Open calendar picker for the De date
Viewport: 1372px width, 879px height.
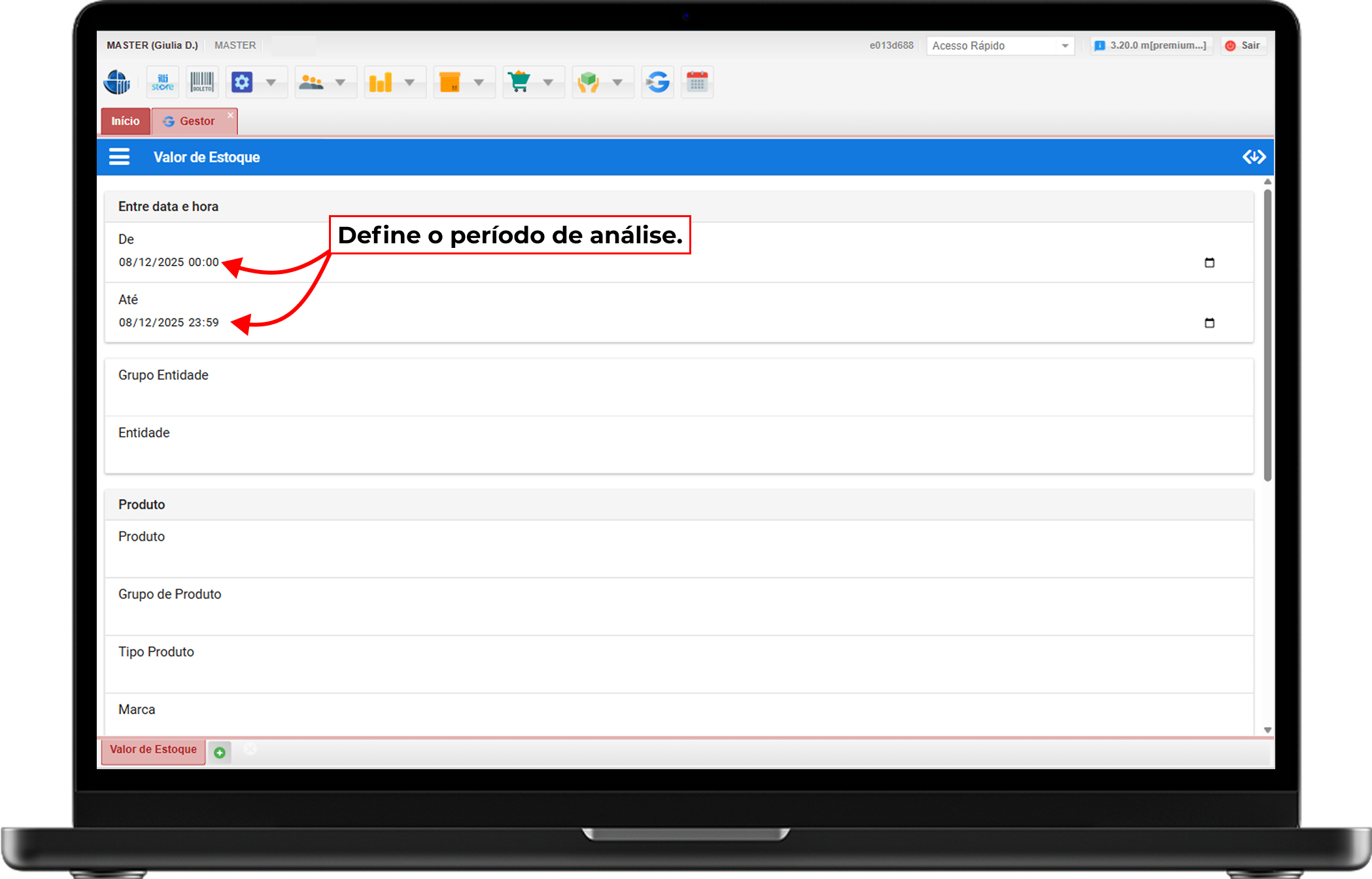point(1209,263)
